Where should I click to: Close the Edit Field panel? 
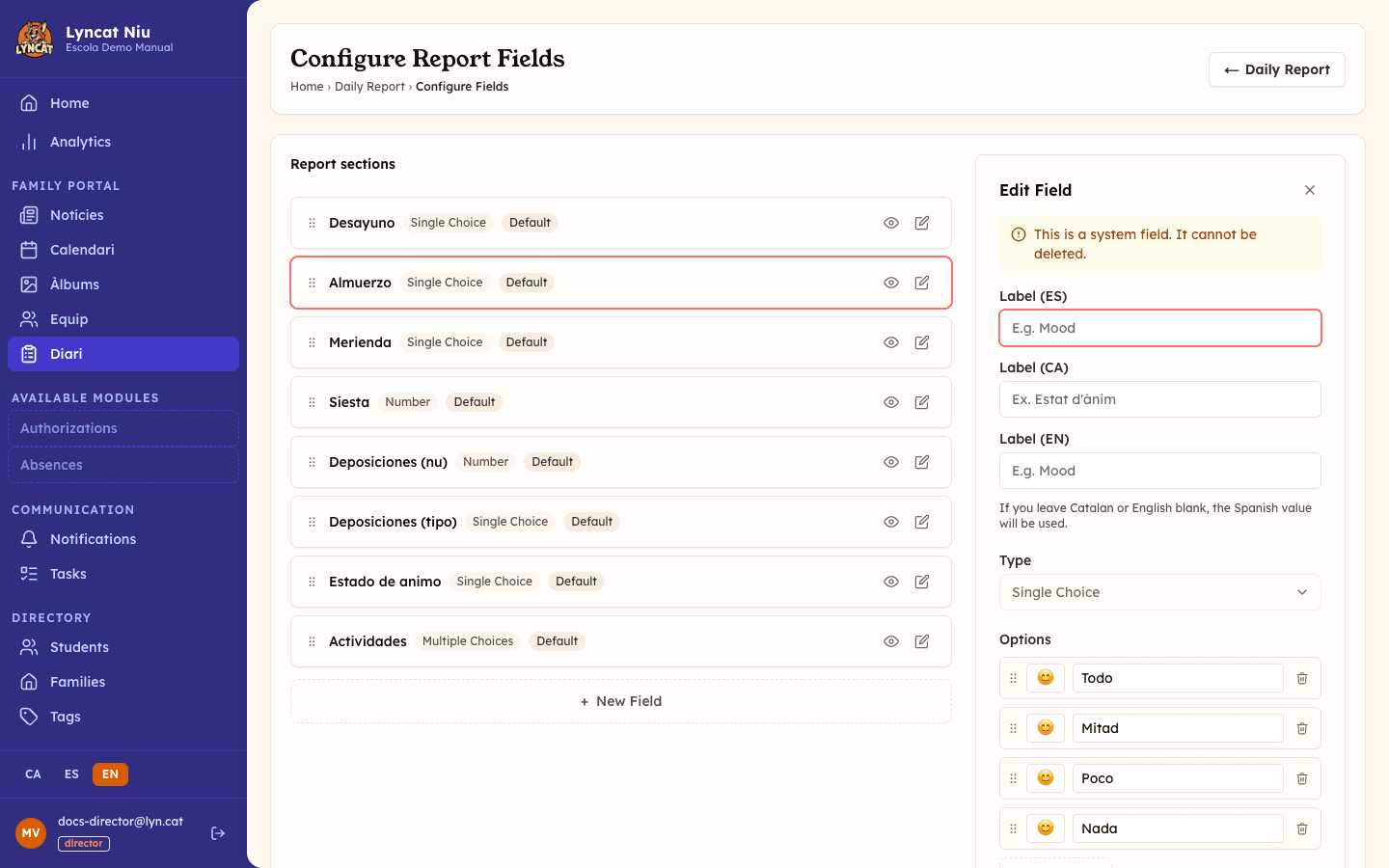pos(1310,190)
